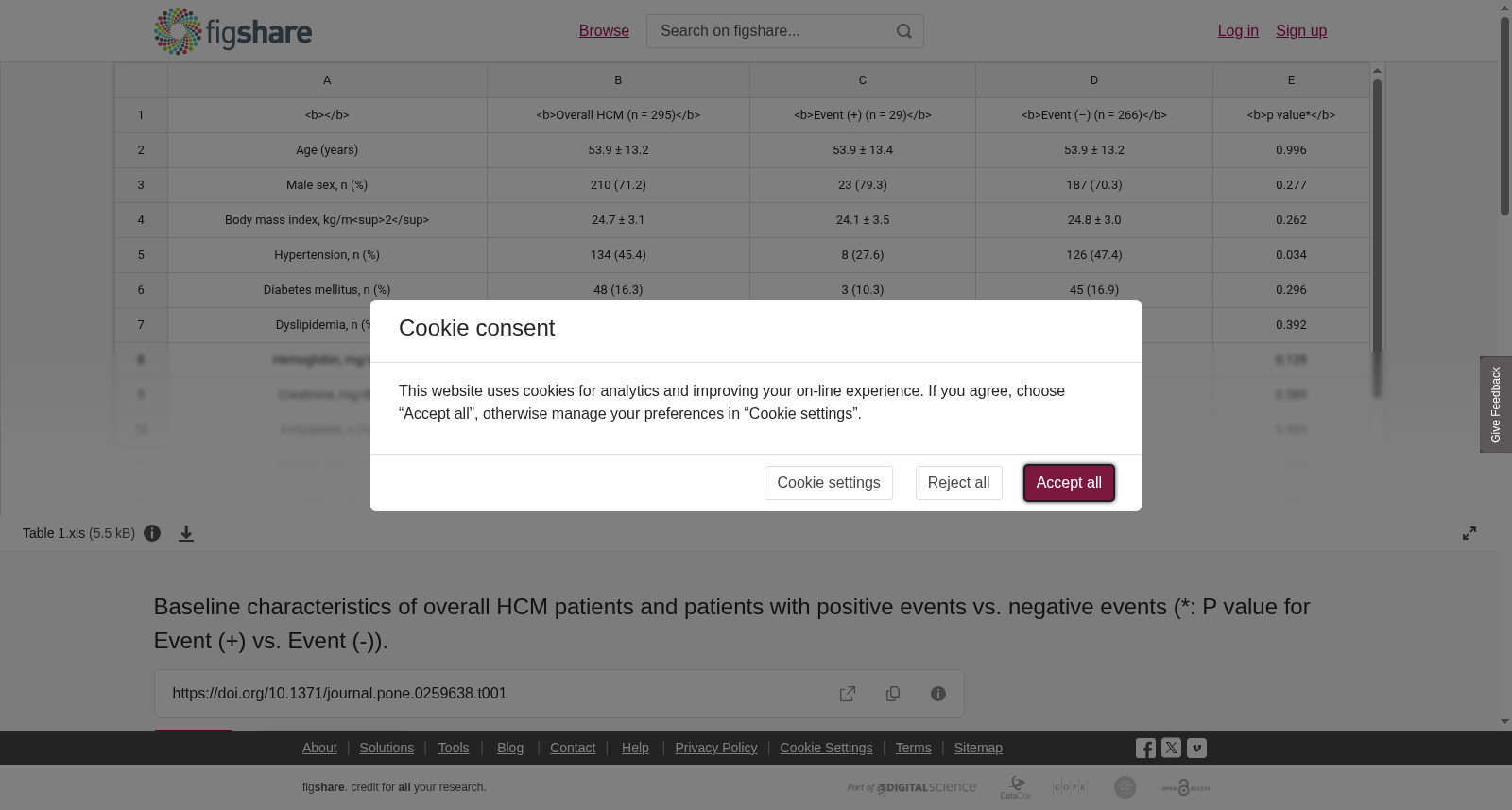Screen dimensions: 1512x810
Task: Click the '45 (16.9)' cell
Action: [1094, 290]
